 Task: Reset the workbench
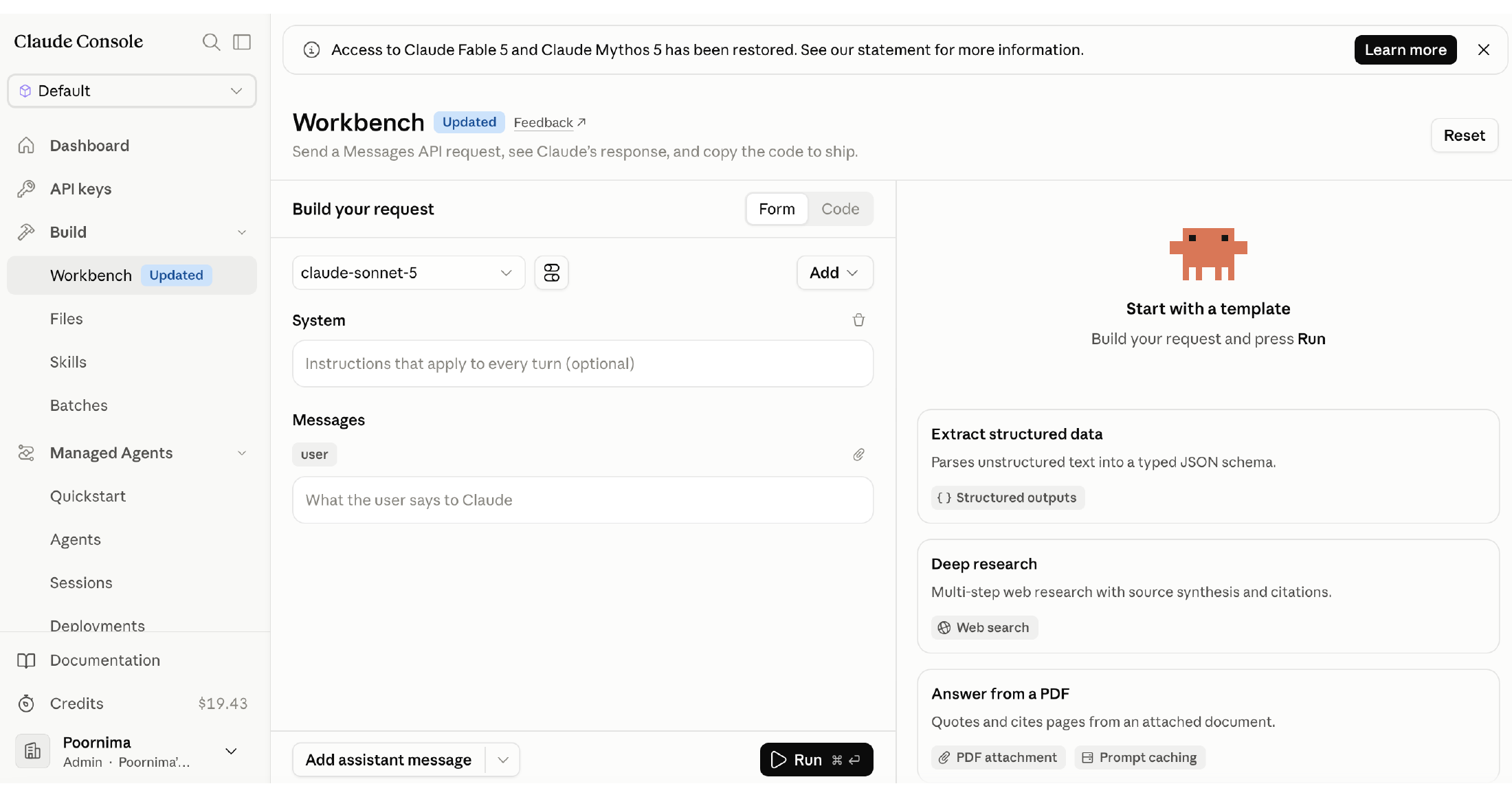1464,135
